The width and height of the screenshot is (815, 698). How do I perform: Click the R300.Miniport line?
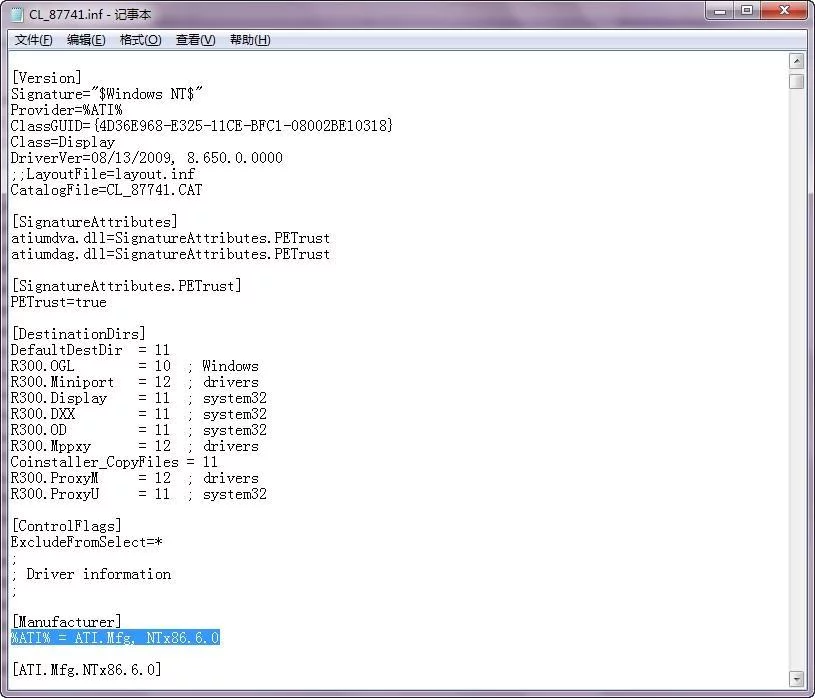tap(135, 382)
